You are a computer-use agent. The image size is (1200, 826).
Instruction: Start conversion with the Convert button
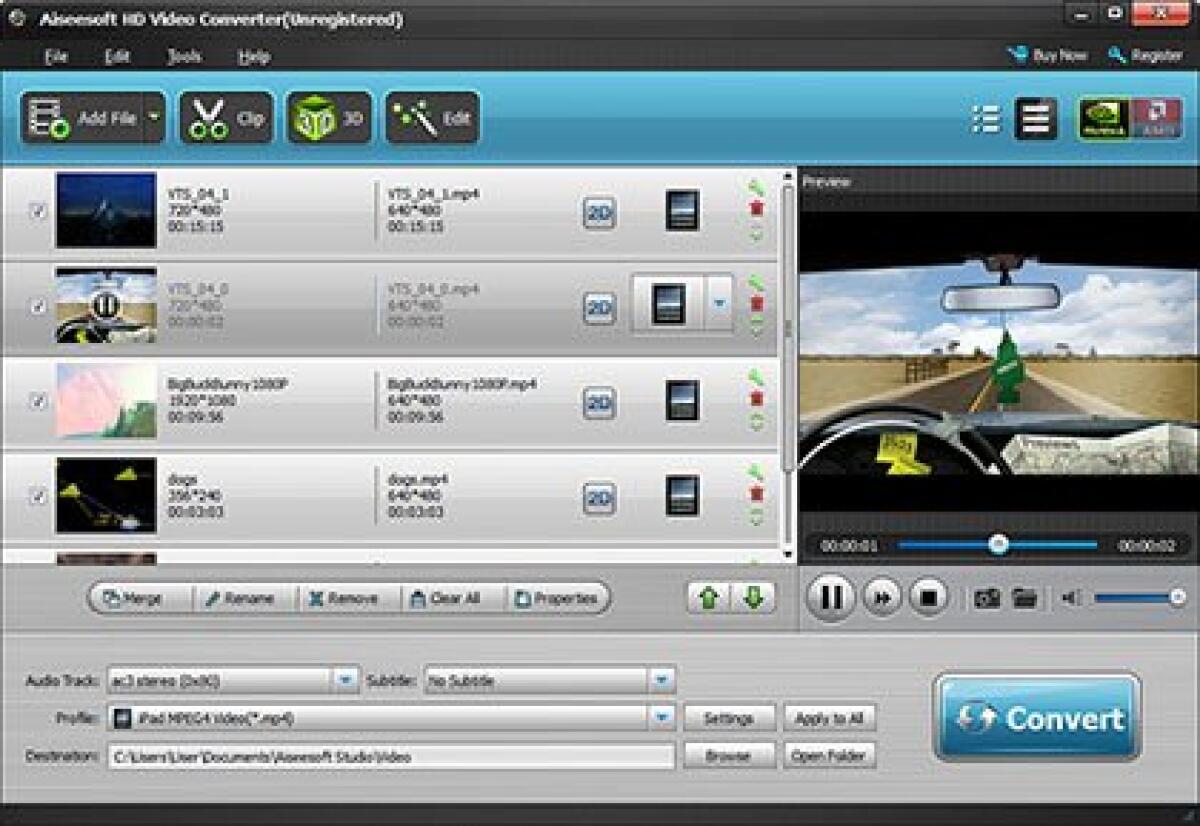[x=1038, y=716]
